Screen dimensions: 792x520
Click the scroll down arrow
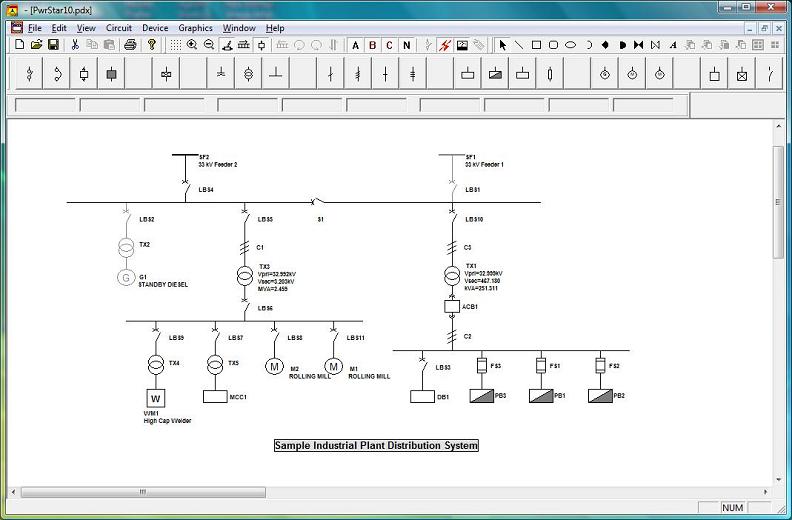[778, 480]
